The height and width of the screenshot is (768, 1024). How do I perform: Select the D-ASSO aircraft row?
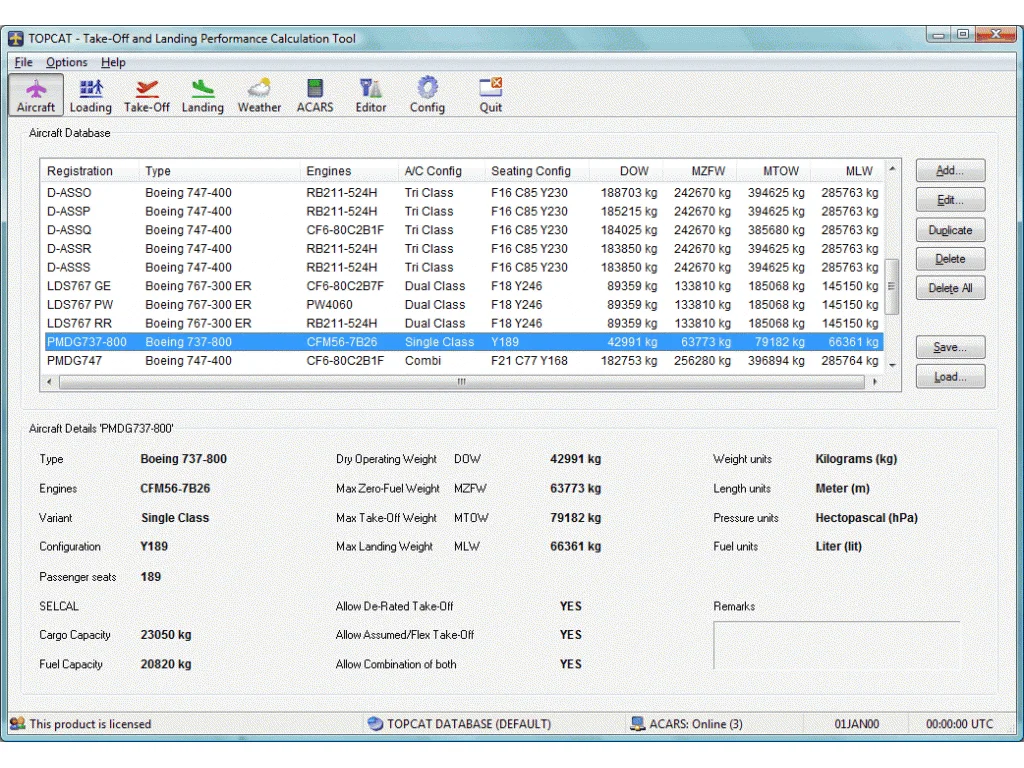point(463,193)
